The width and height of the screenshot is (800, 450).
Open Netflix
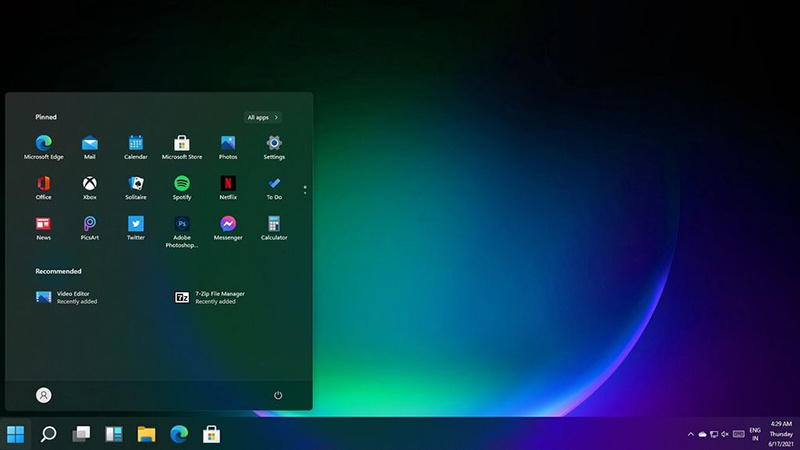[x=228, y=188]
